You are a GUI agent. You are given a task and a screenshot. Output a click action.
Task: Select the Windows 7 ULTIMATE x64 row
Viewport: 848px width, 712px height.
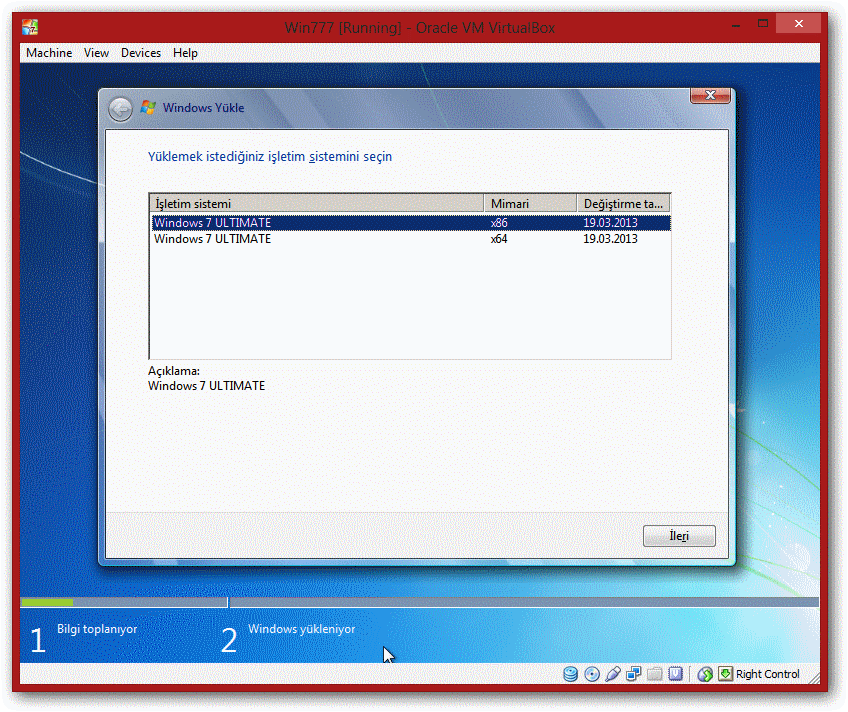pyautogui.click(x=411, y=239)
